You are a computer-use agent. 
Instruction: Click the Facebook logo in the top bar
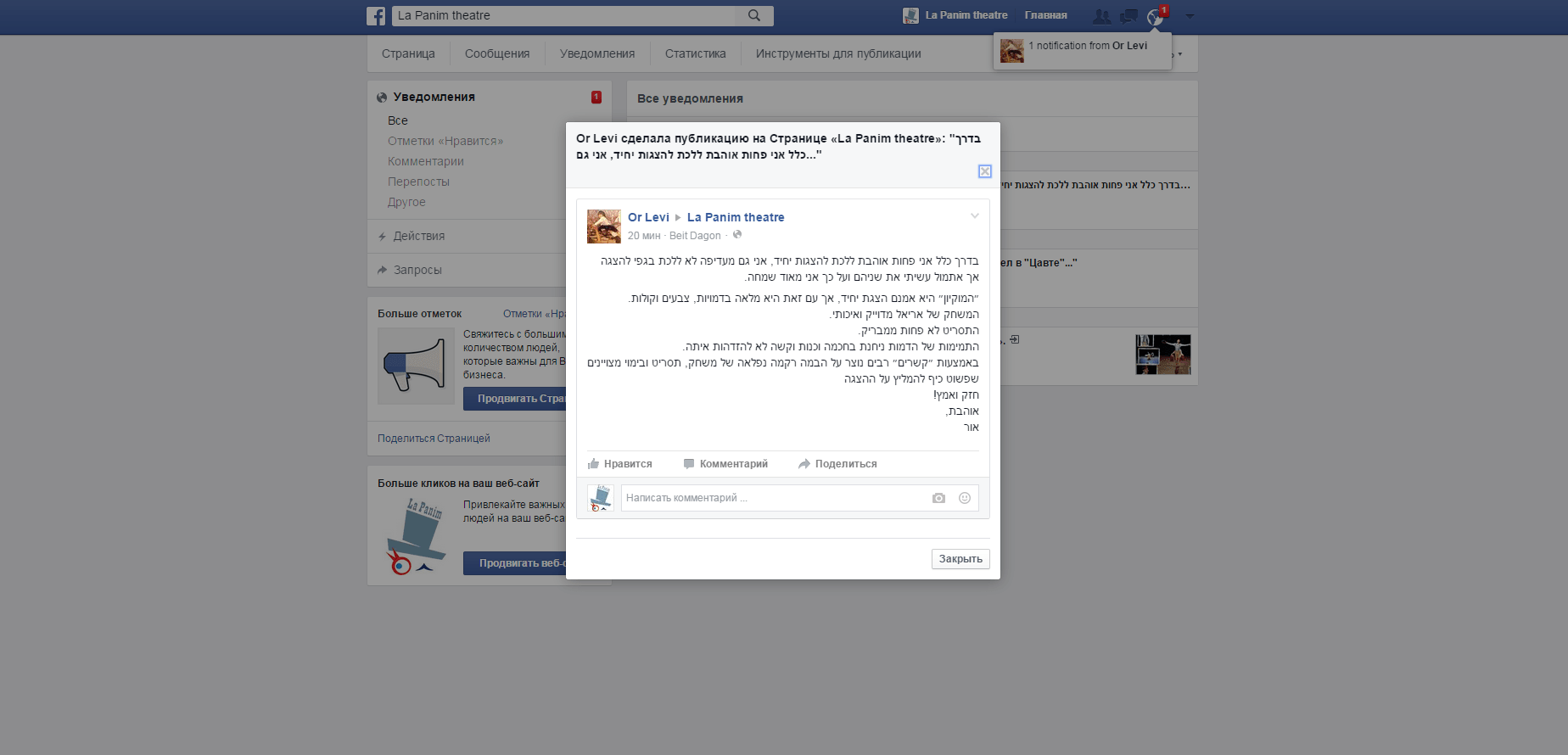point(376,16)
